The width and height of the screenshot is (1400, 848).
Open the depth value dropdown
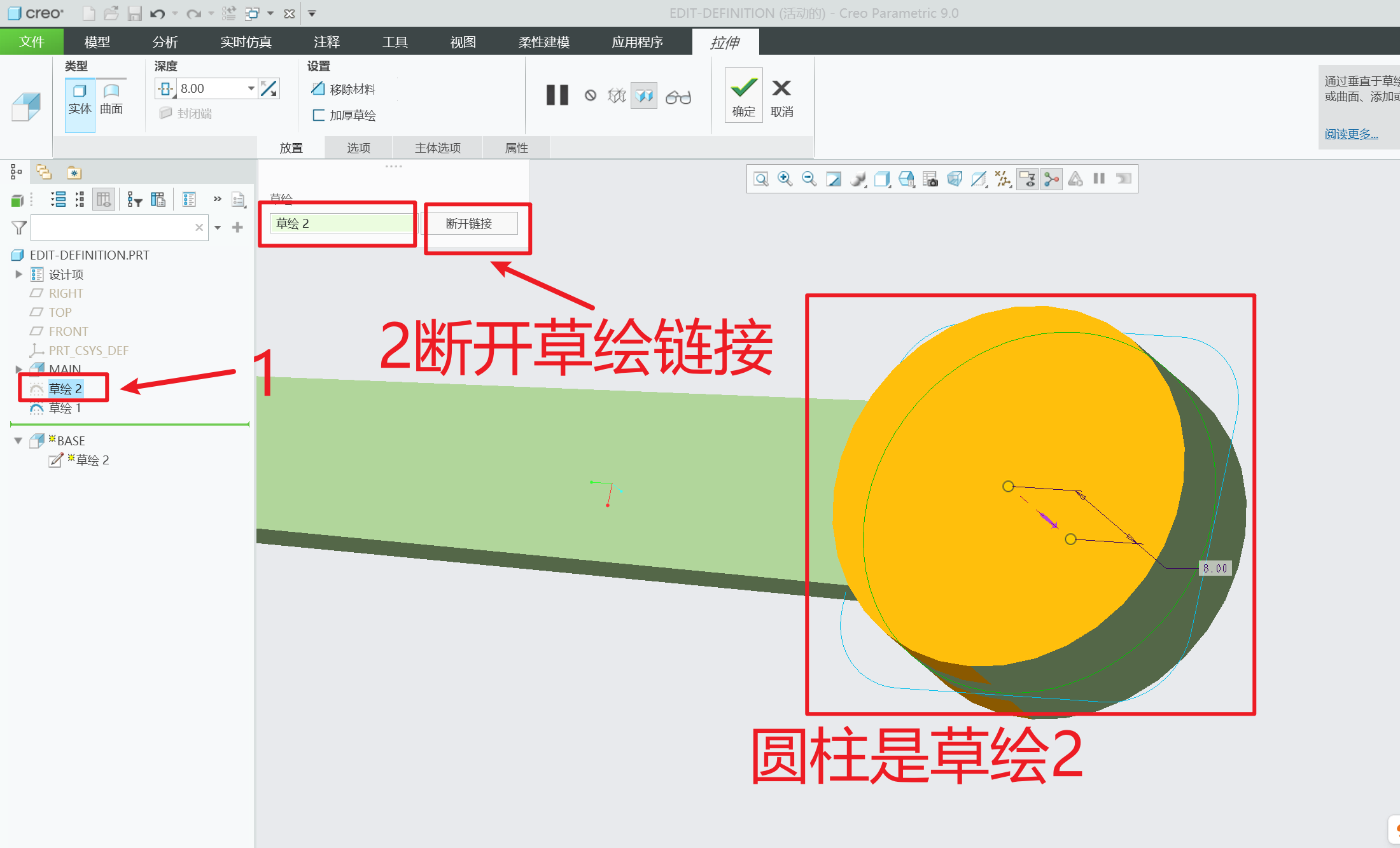[x=251, y=88]
